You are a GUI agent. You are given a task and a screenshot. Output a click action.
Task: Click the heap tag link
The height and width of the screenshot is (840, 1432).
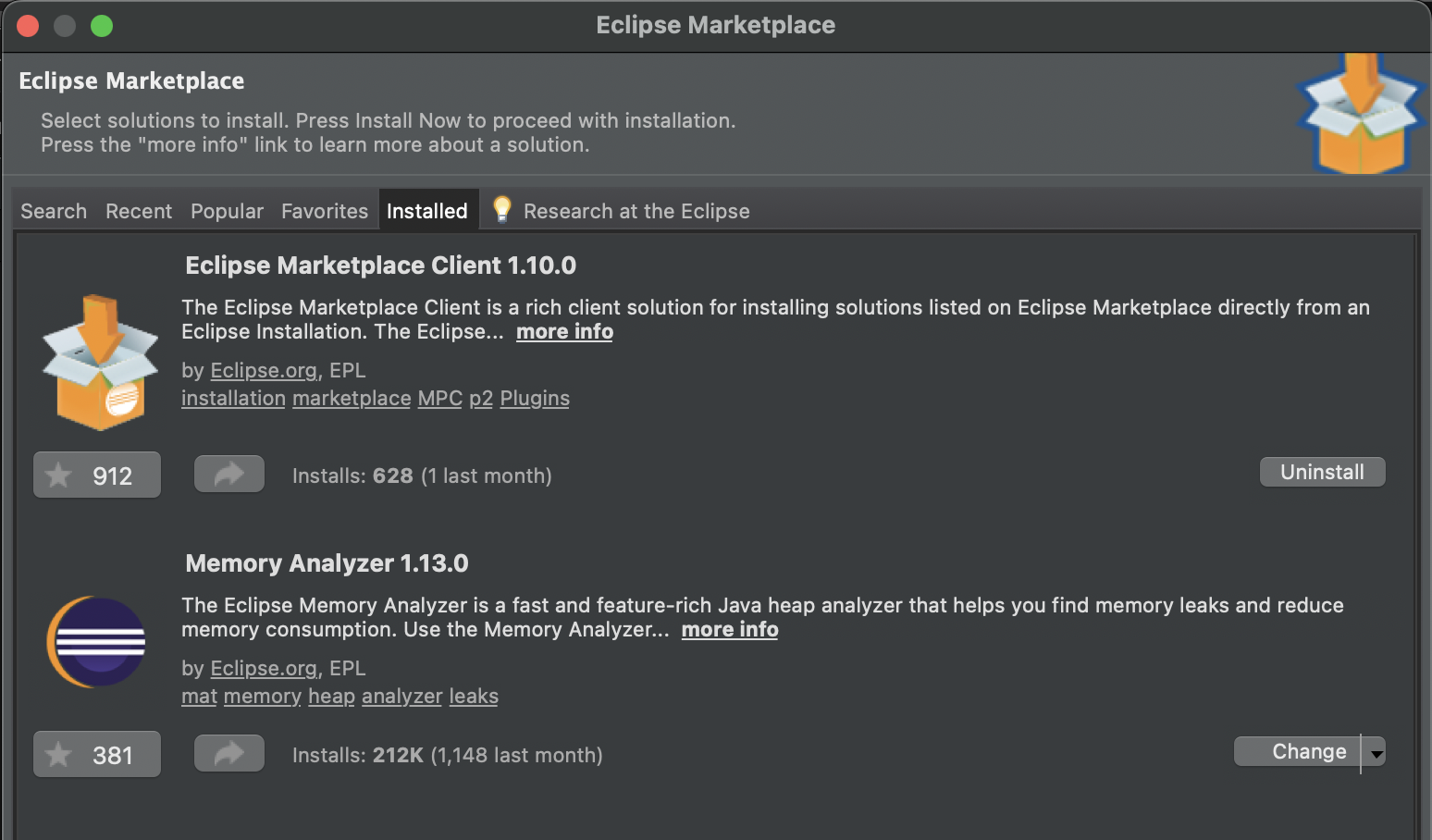(331, 697)
